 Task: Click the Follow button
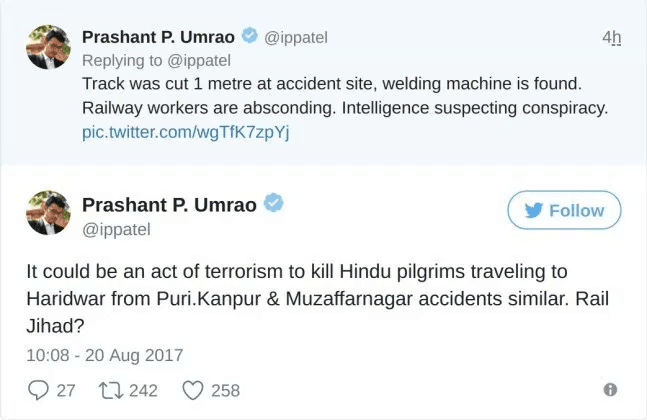click(x=564, y=210)
